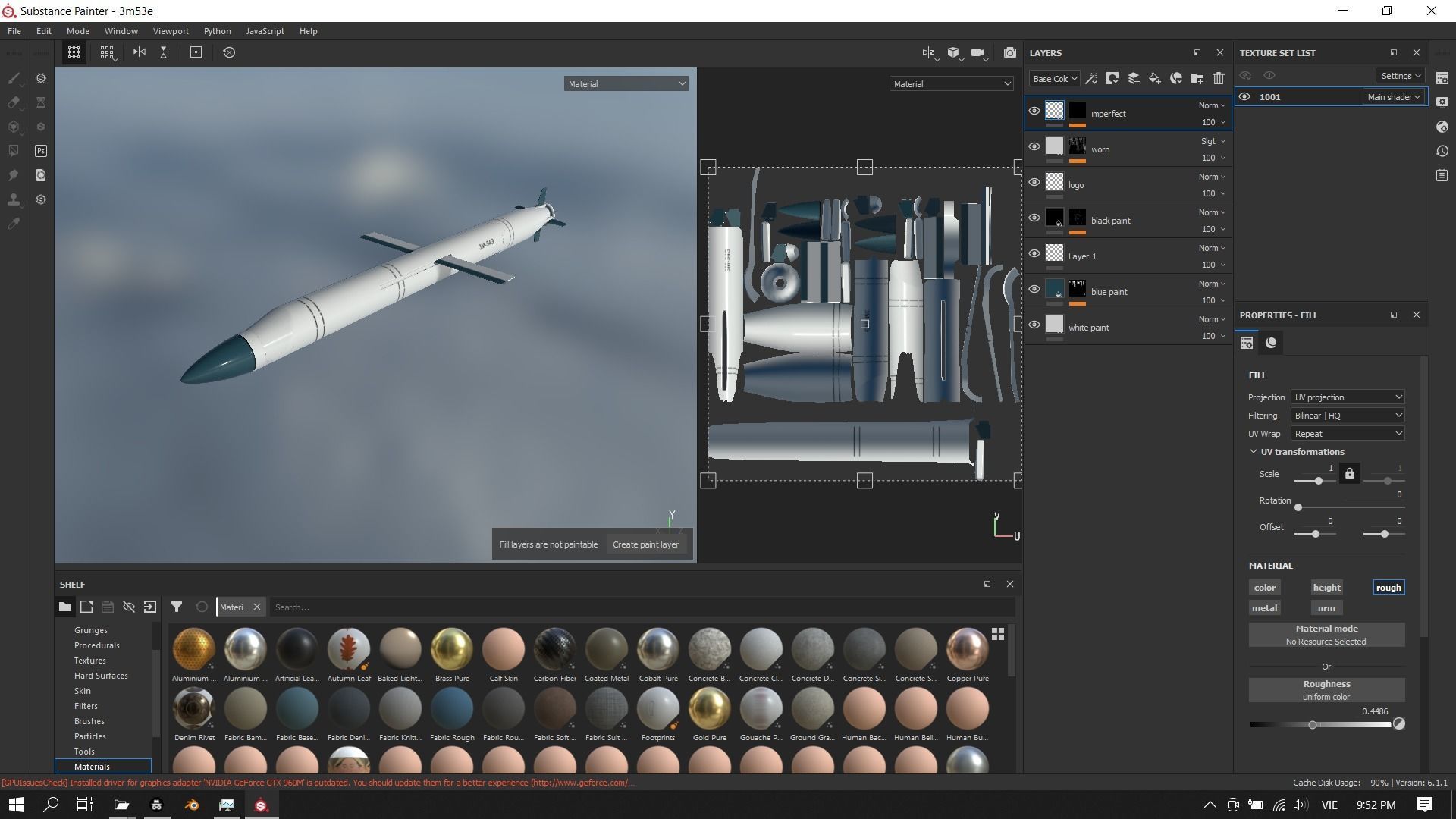Select the Eraser tool

coord(14,102)
